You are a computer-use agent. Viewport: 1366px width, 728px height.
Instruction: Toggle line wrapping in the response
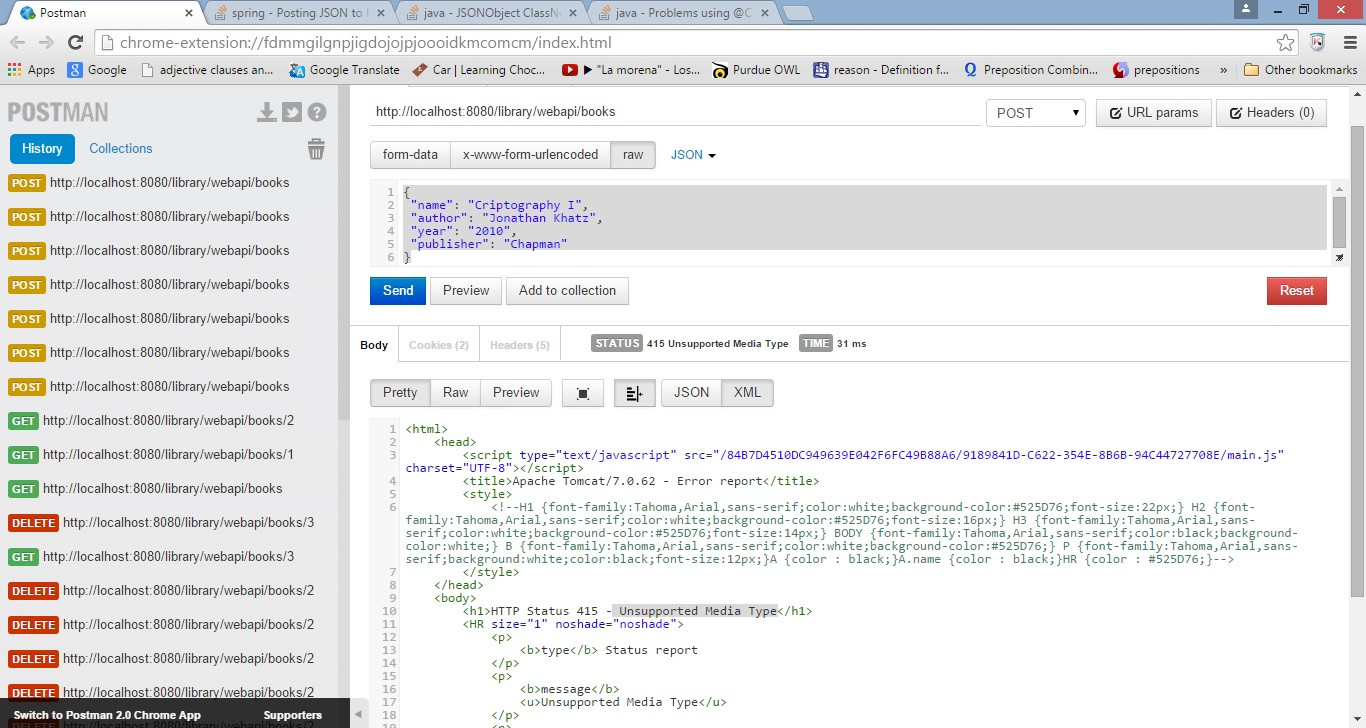click(x=634, y=393)
